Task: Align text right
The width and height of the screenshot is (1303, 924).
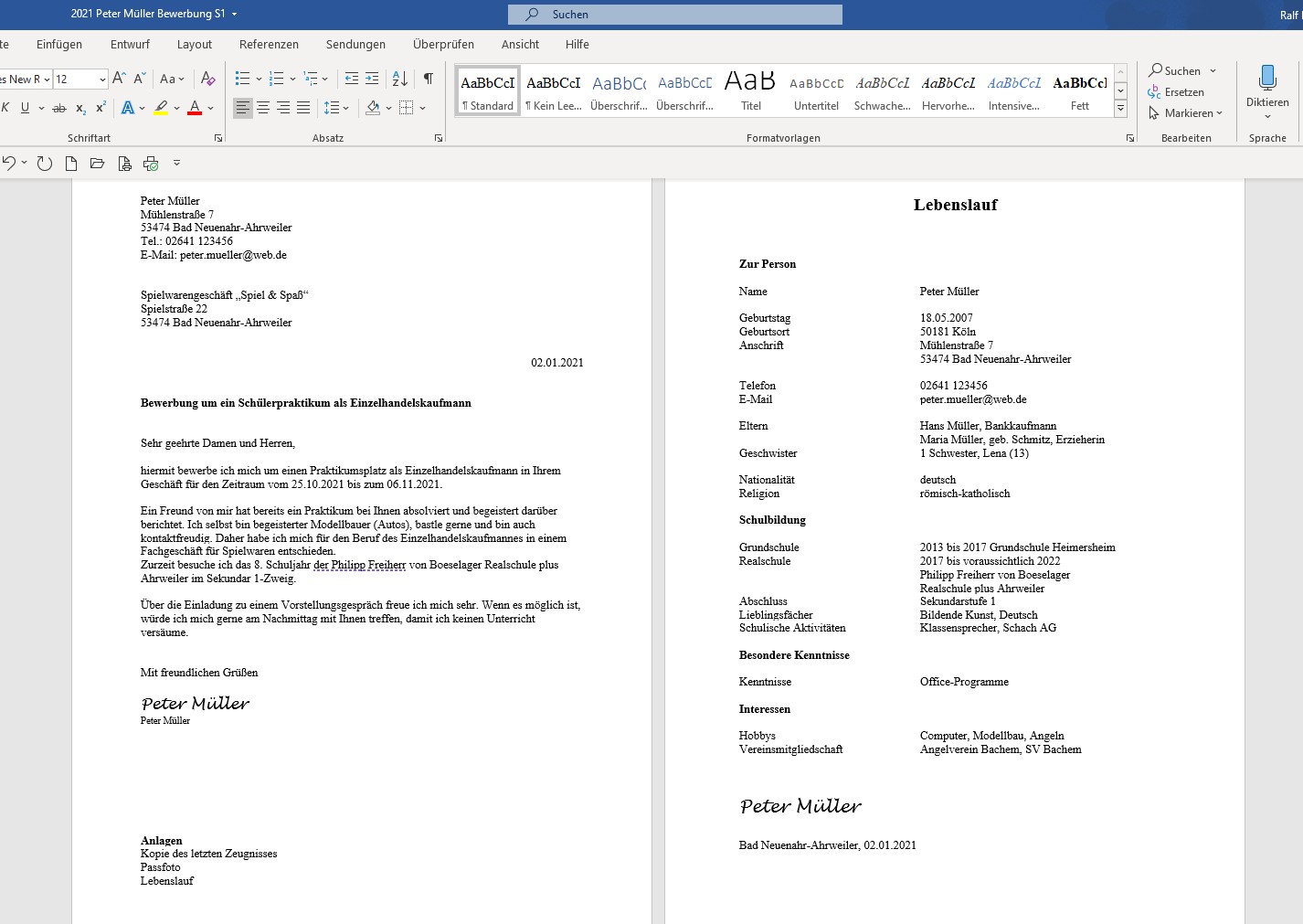Action: (283, 108)
